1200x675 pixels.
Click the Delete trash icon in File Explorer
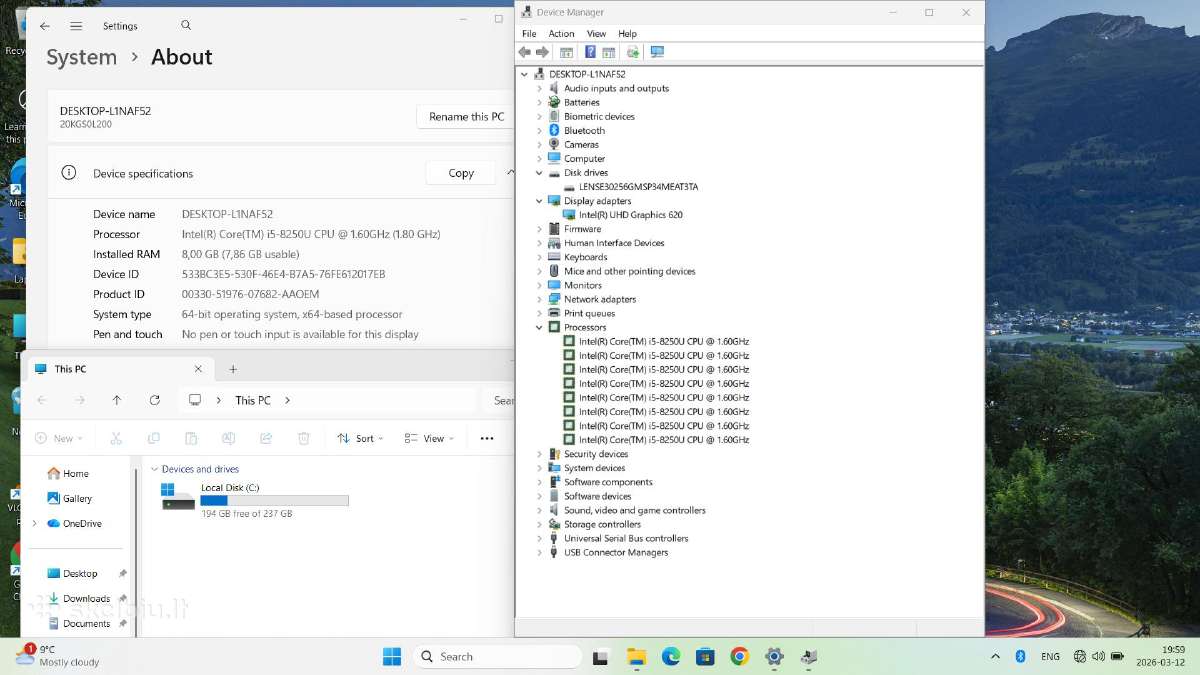[304, 438]
